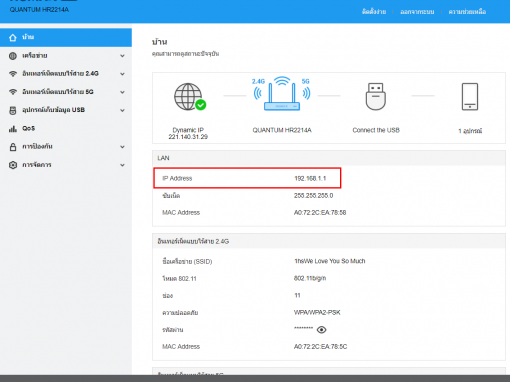
Task: Click the USB drive icon in diagram
Action: click(376, 97)
